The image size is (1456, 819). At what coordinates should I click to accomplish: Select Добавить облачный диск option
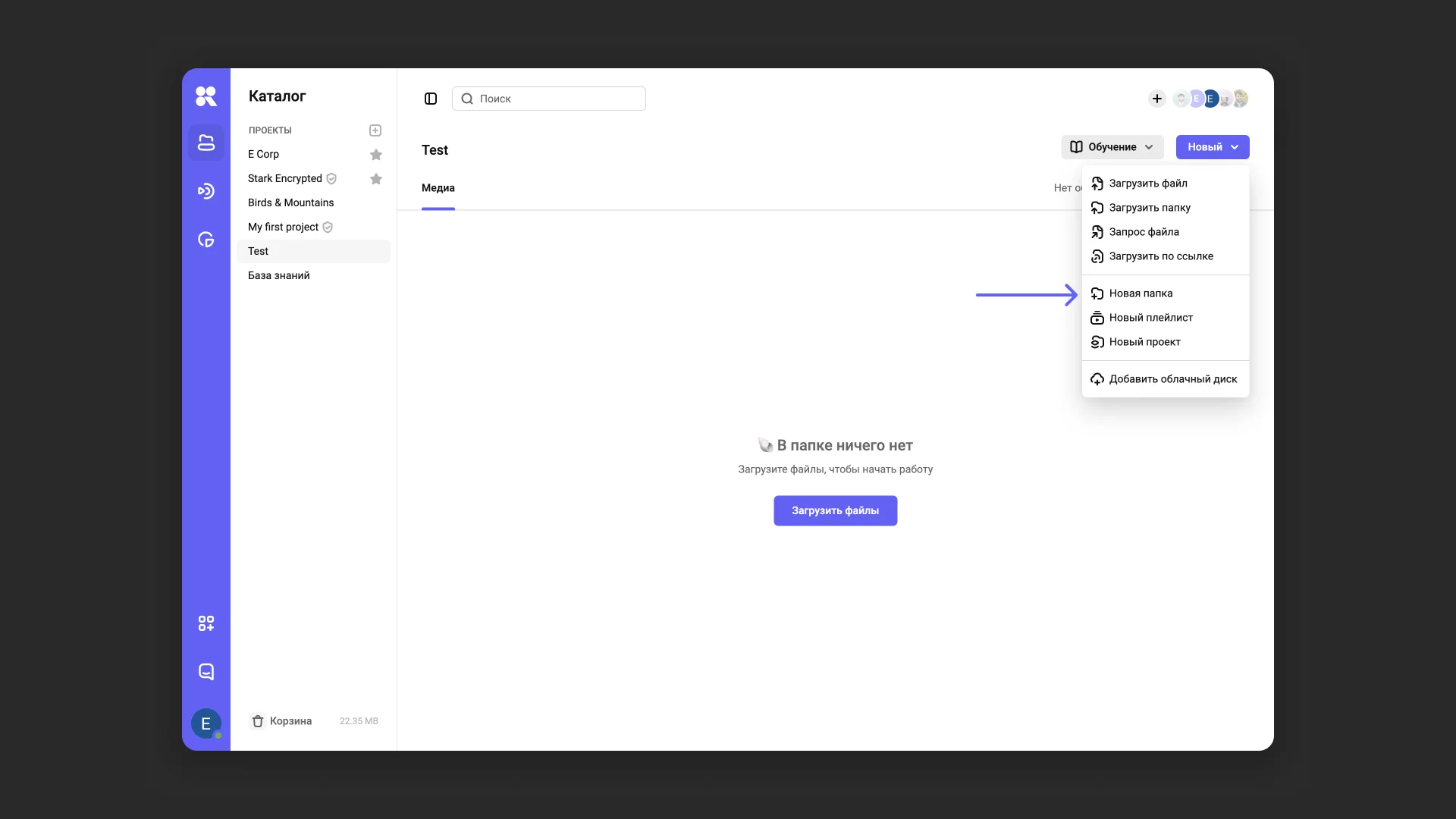coord(1172,379)
